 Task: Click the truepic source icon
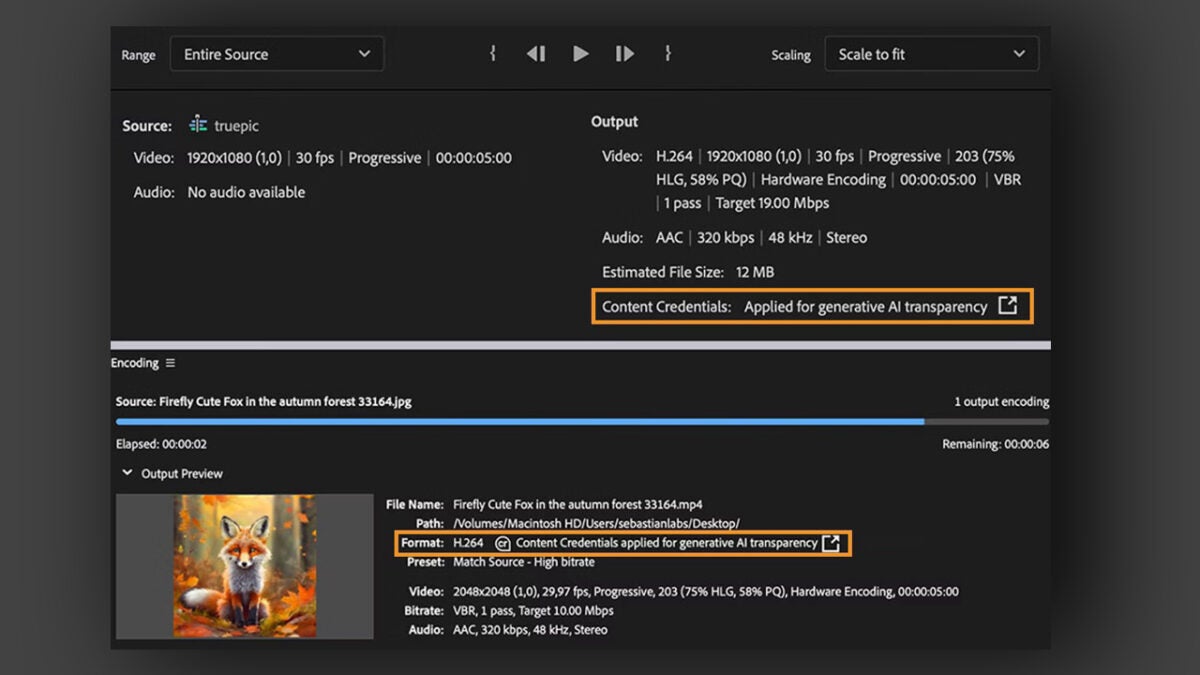point(198,125)
